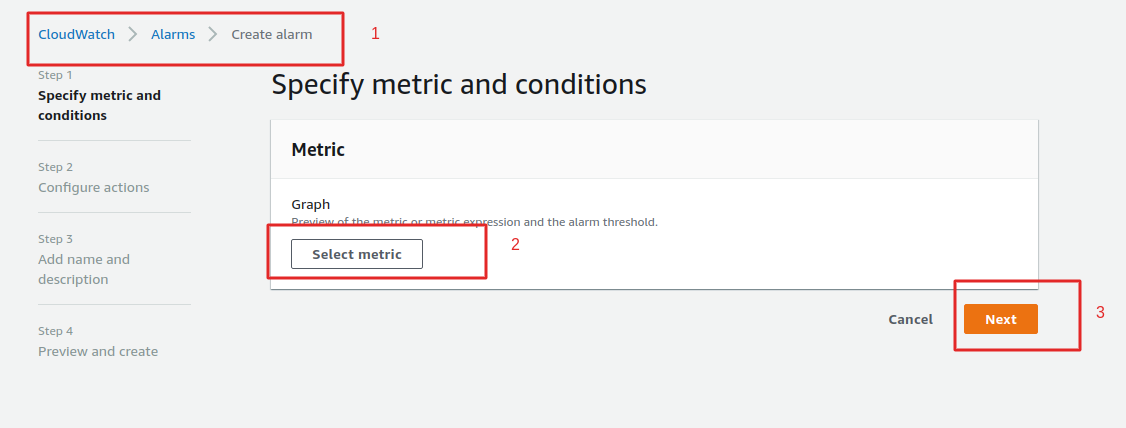This screenshot has height=428, width=1126.
Task: Select sidebar step Specify metric and conditions
Action: click(99, 105)
